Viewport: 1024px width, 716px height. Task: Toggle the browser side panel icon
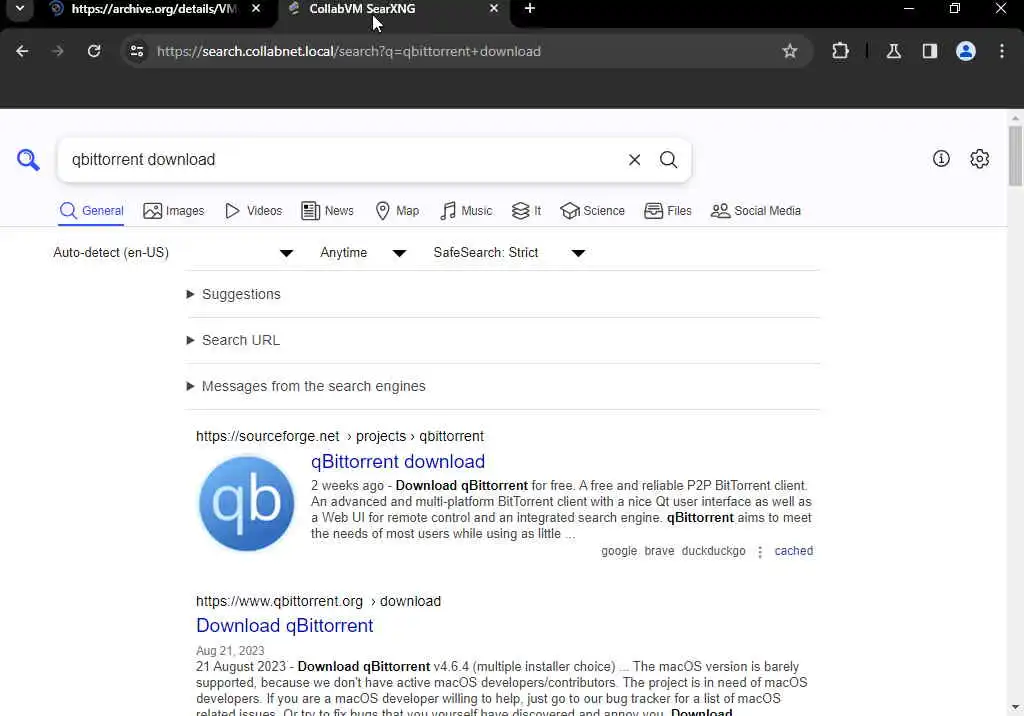[x=929, y=51]
